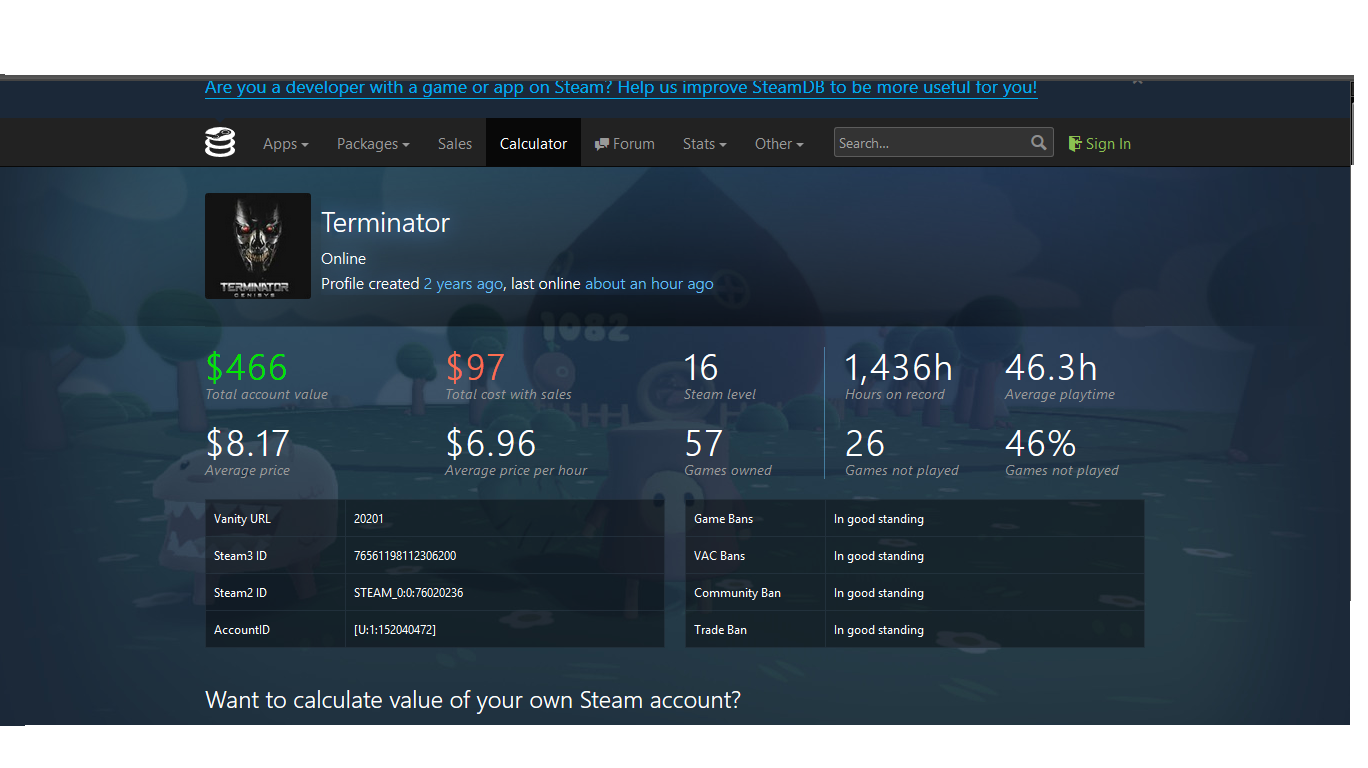Screen dimensions: 1368x768
Task: Click the Forum speech bubble icon
Action: click(602, 144)
